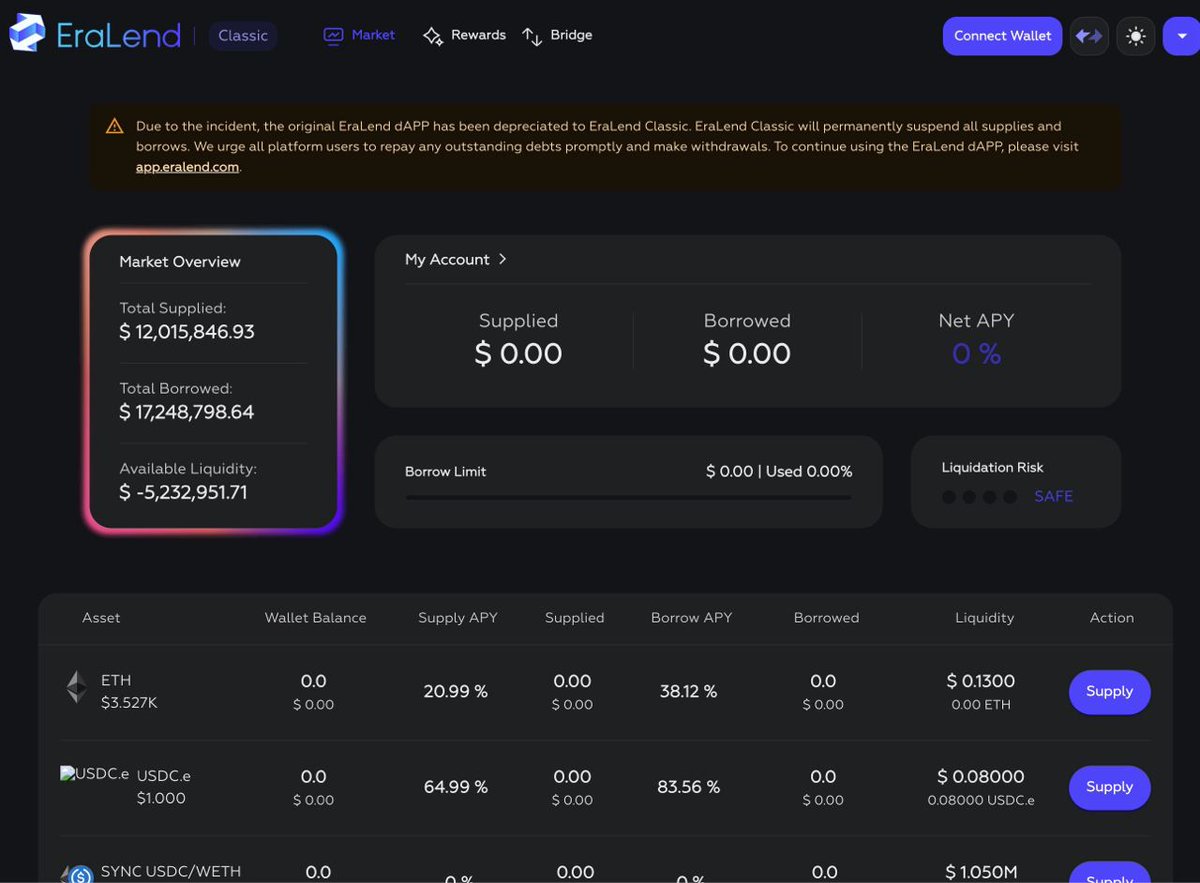The height and width of the screenshot is (883, 1200).
Task: Click the warning triangle icon in the notice
Action: coord(115,126)
